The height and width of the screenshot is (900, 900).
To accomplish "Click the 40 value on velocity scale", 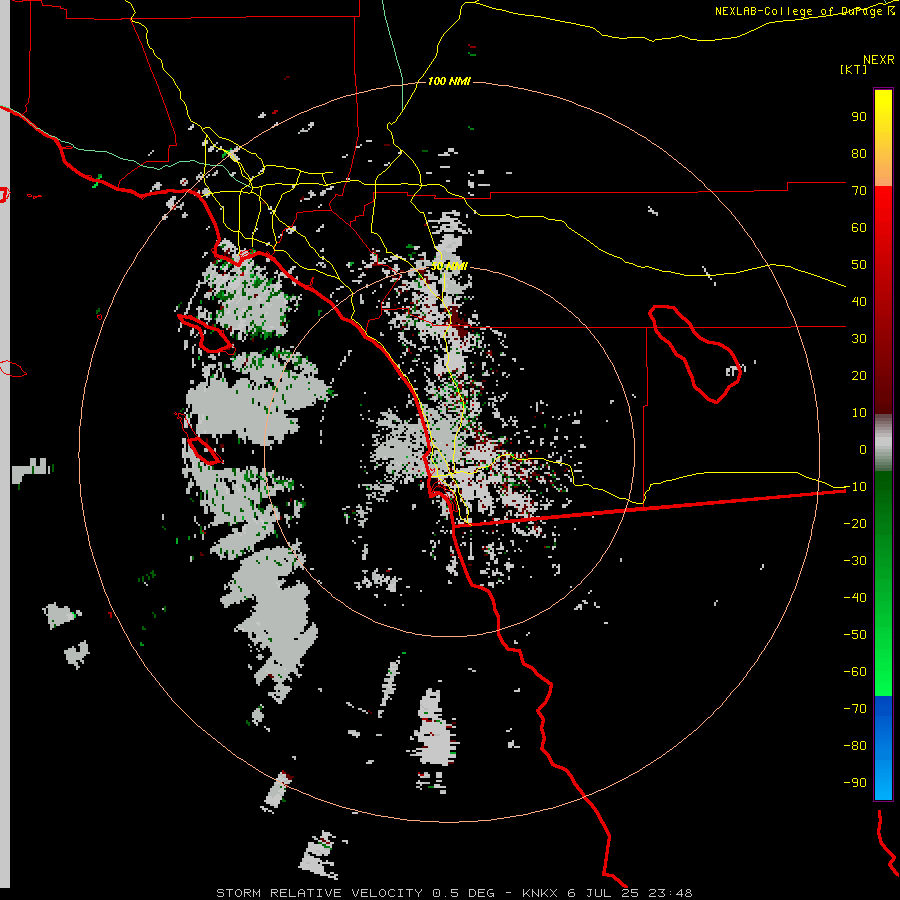I will (859, 302).
